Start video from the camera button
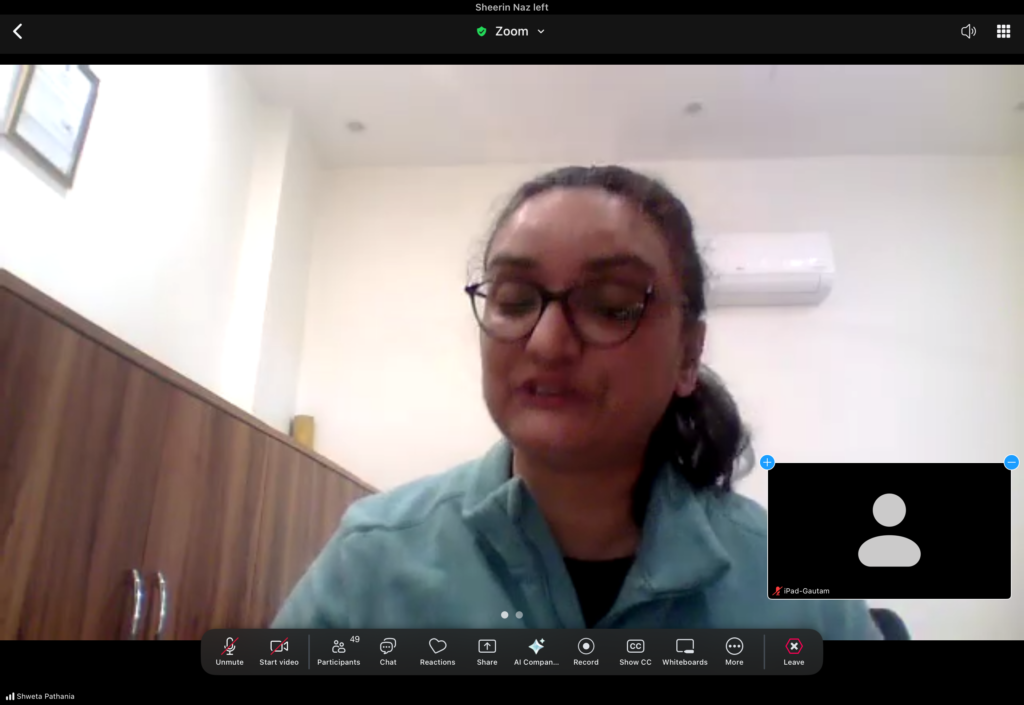Image resolution: width=1024 pixels, height=705 pixels. (x=279, y=651)
